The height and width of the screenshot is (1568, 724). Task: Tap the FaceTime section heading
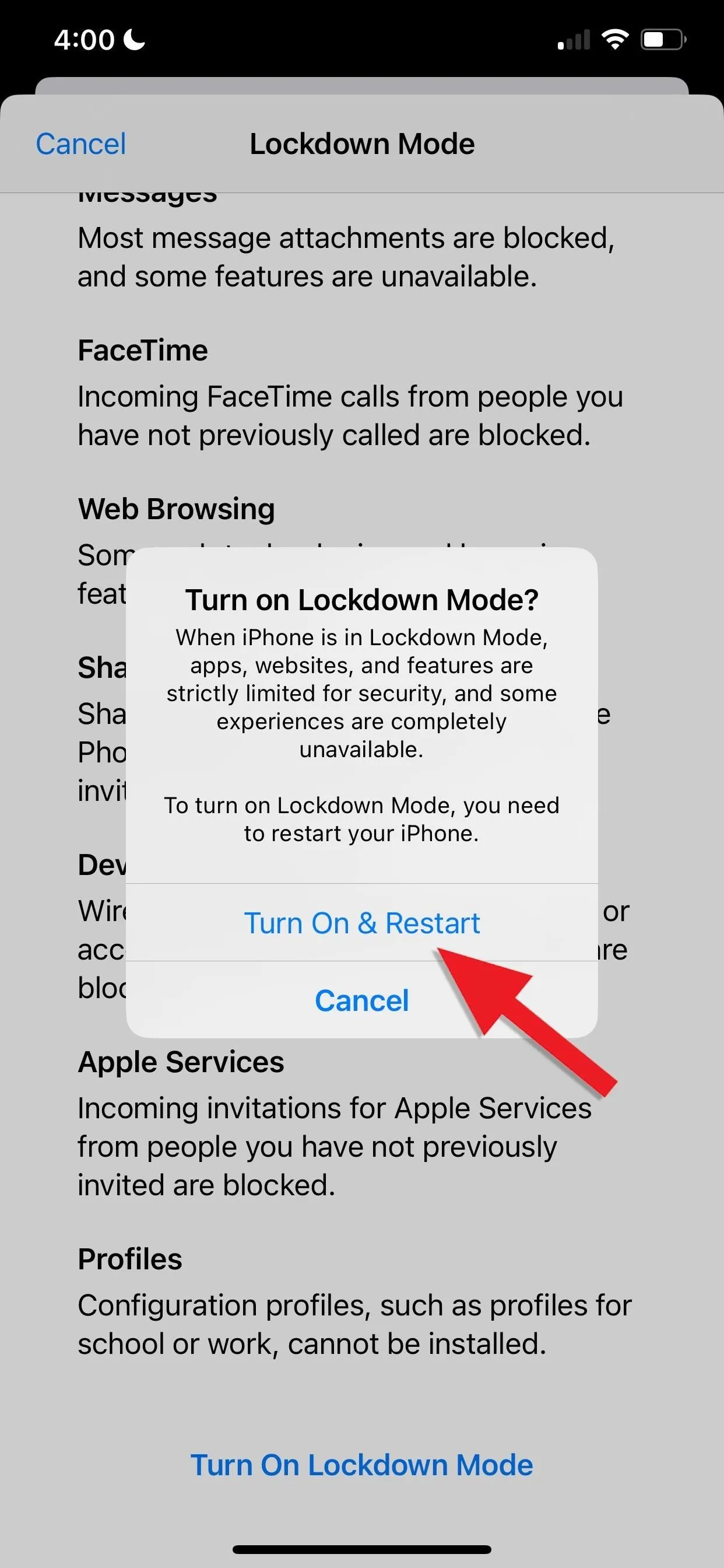[x=143, y=351]
